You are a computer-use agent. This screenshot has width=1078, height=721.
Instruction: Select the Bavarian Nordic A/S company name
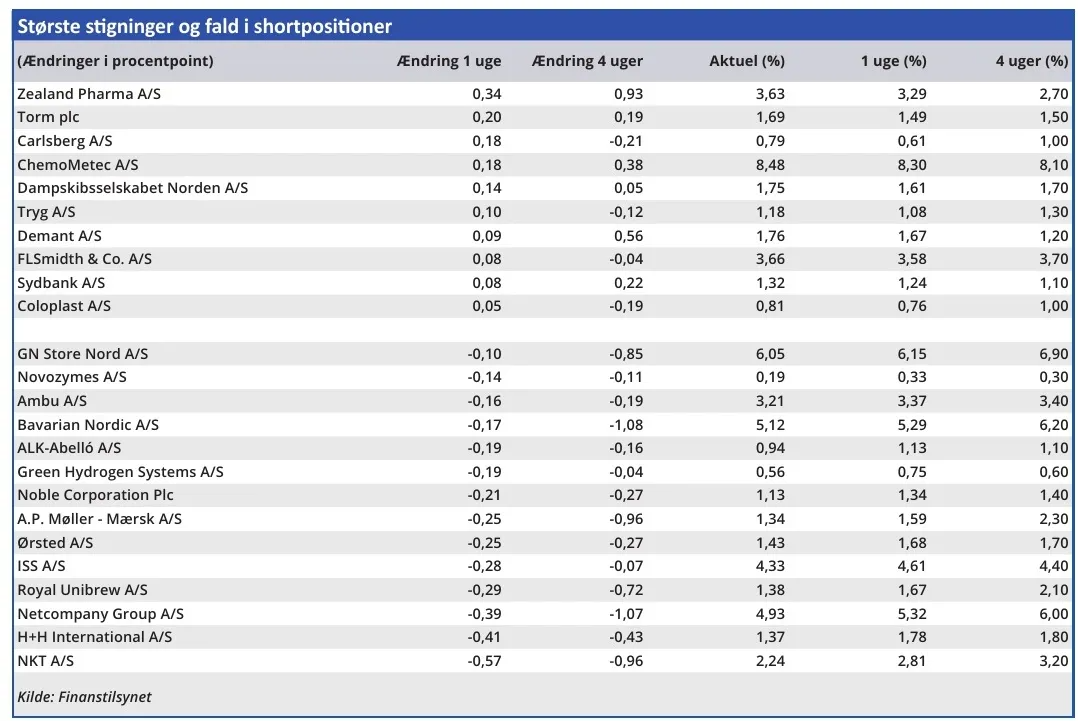(x=88, y=425)
